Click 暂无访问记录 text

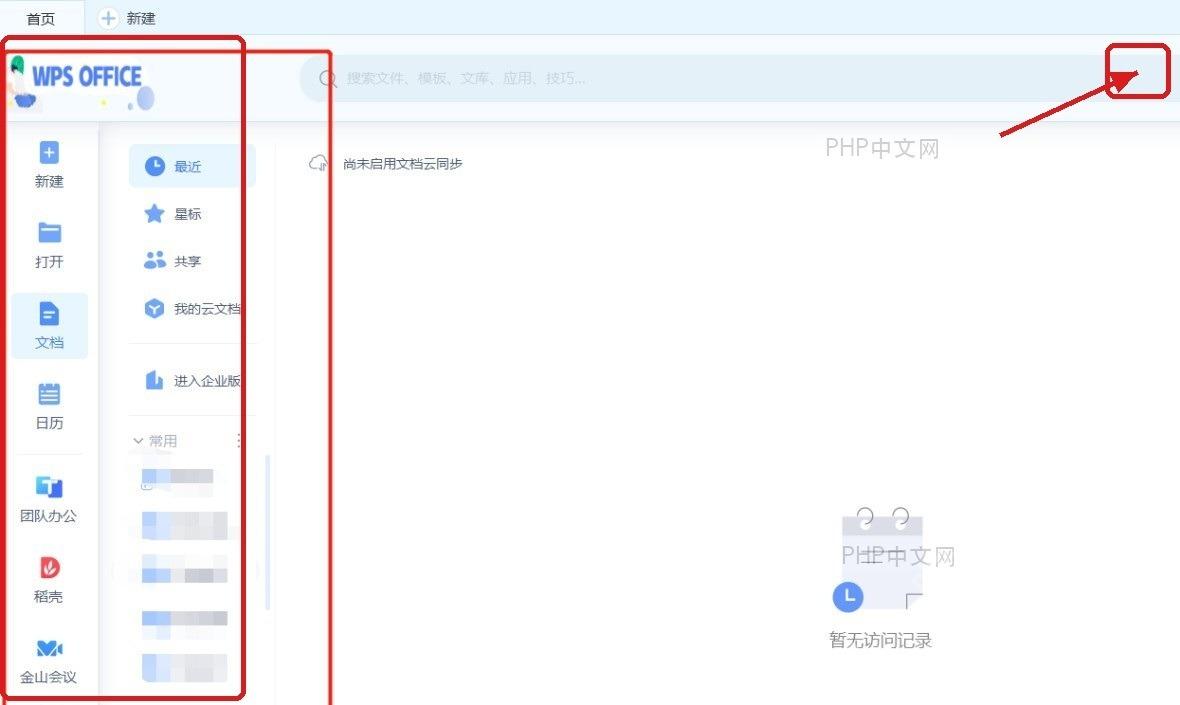pyautogui.click(x=880, y=640)
